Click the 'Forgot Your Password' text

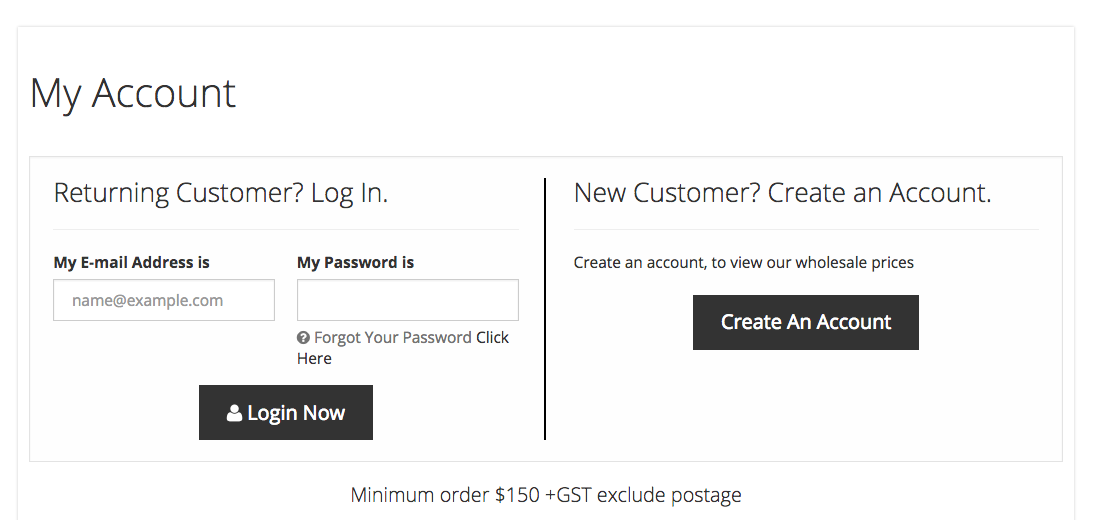392,337
